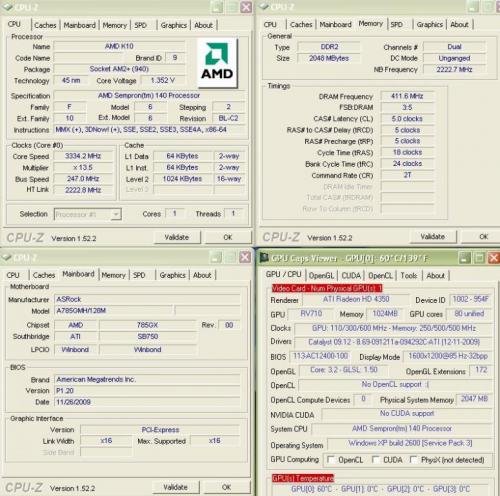Minimize the top-right CPU-Z Memory window
The width and height of the screenshot is (500, 496).
(473, 6)
